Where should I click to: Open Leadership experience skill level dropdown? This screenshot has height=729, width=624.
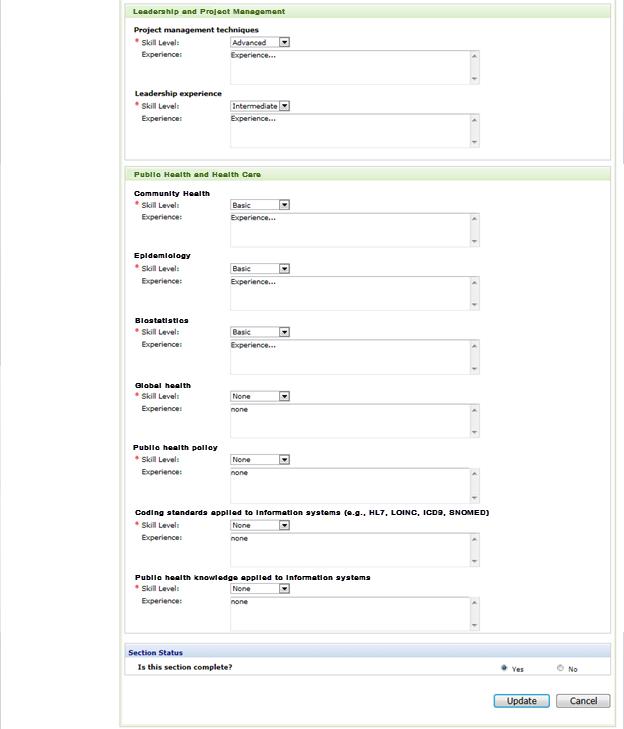click(x=260, y=106)
